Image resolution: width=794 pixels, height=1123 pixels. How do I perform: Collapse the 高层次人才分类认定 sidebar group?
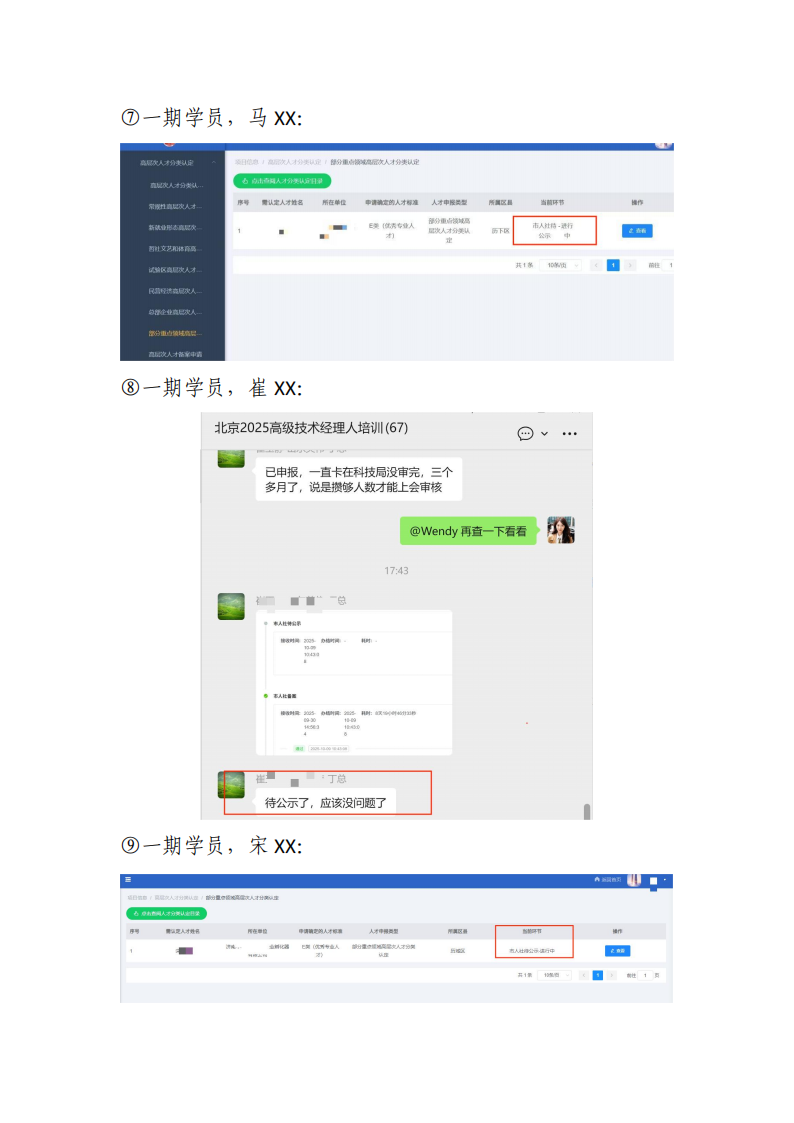coord(173,163)
